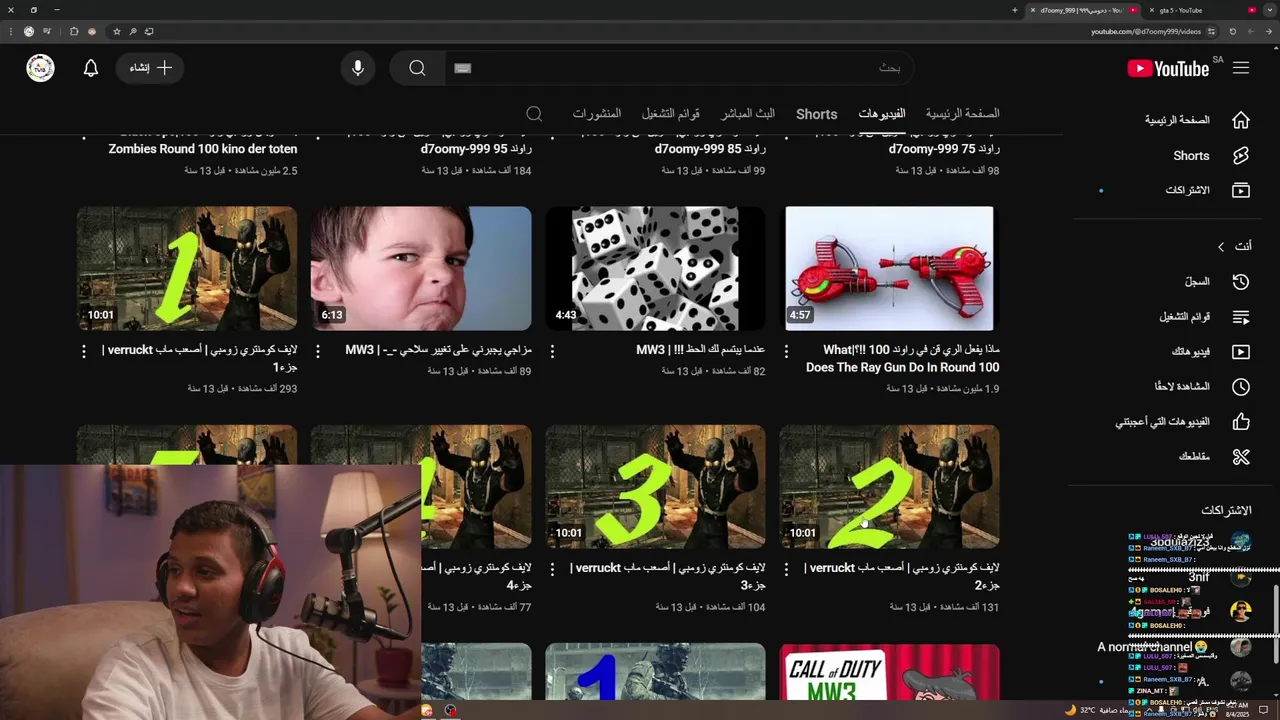
Task: Play the thumbnail with green number 1
Action: 187,268
